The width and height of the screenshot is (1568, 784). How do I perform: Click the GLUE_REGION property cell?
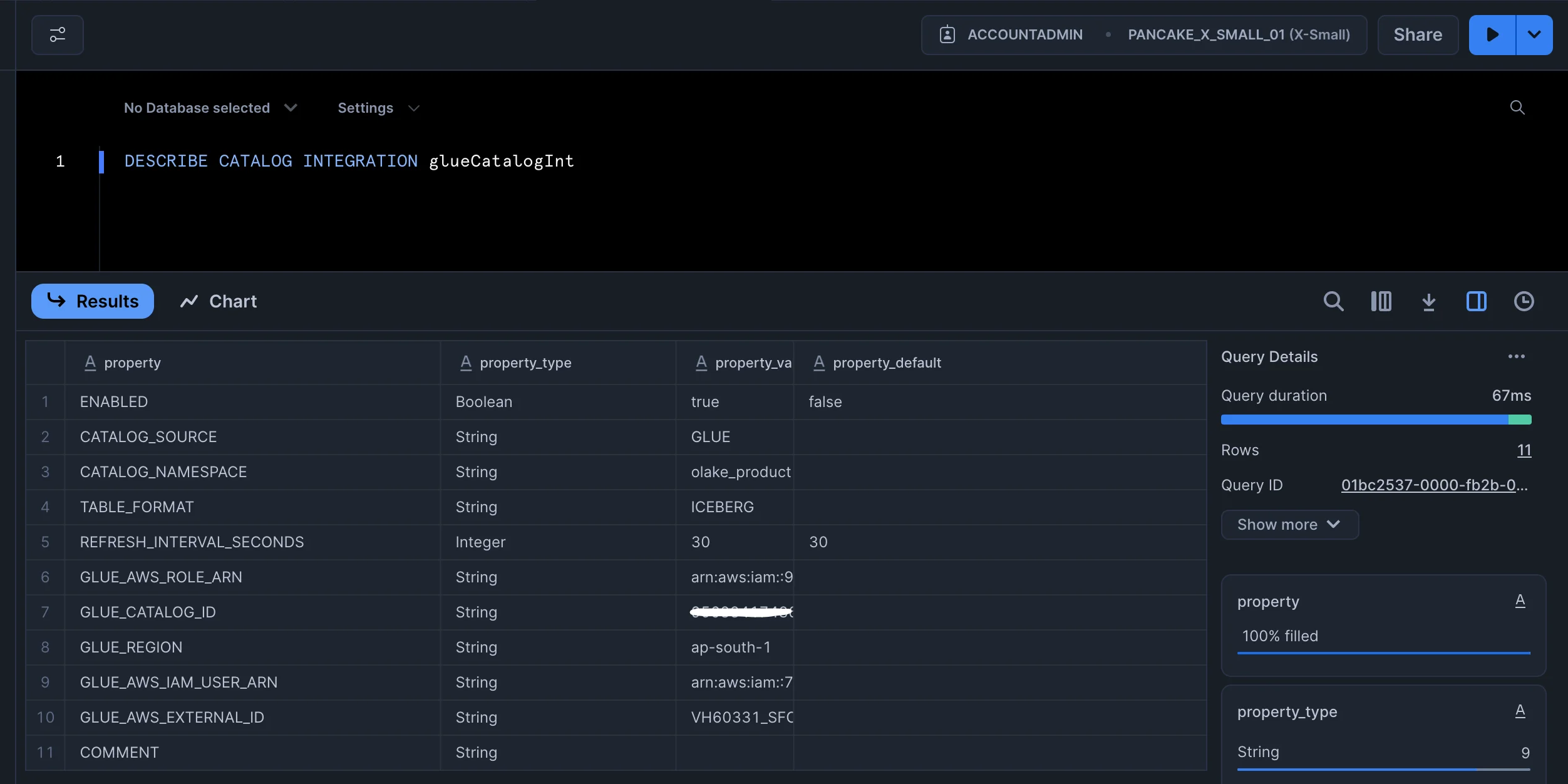pyautogui.click(x=131, y=647)
